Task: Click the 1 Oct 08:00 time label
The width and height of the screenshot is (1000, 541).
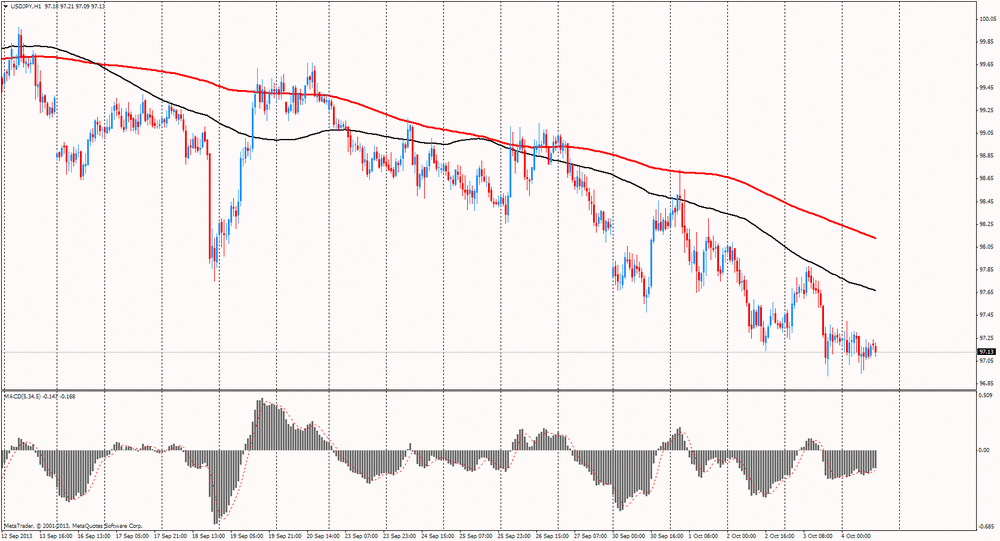Action: pos(703,536)
